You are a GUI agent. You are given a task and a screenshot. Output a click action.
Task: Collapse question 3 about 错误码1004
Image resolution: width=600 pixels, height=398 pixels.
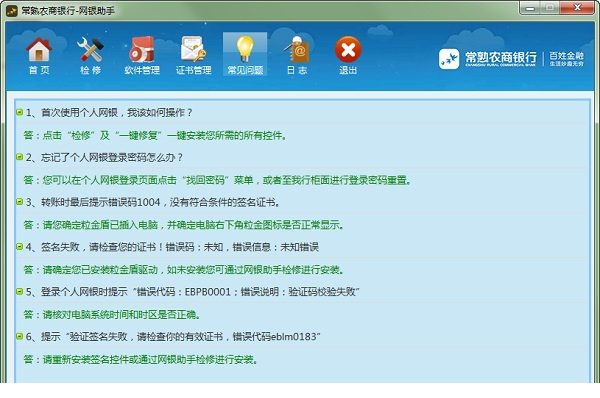[20, 202]
